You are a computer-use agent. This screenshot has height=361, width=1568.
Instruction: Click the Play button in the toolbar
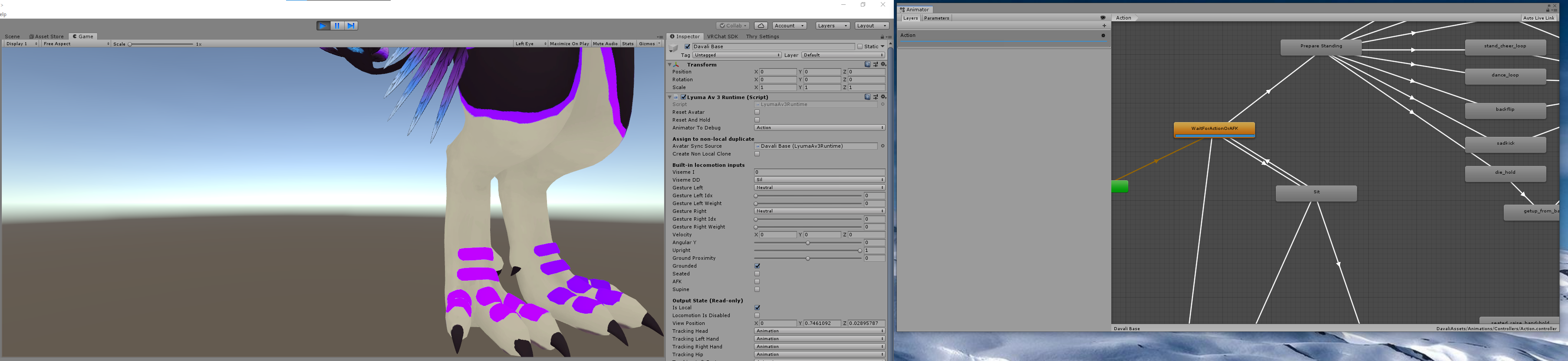point(323,26)
